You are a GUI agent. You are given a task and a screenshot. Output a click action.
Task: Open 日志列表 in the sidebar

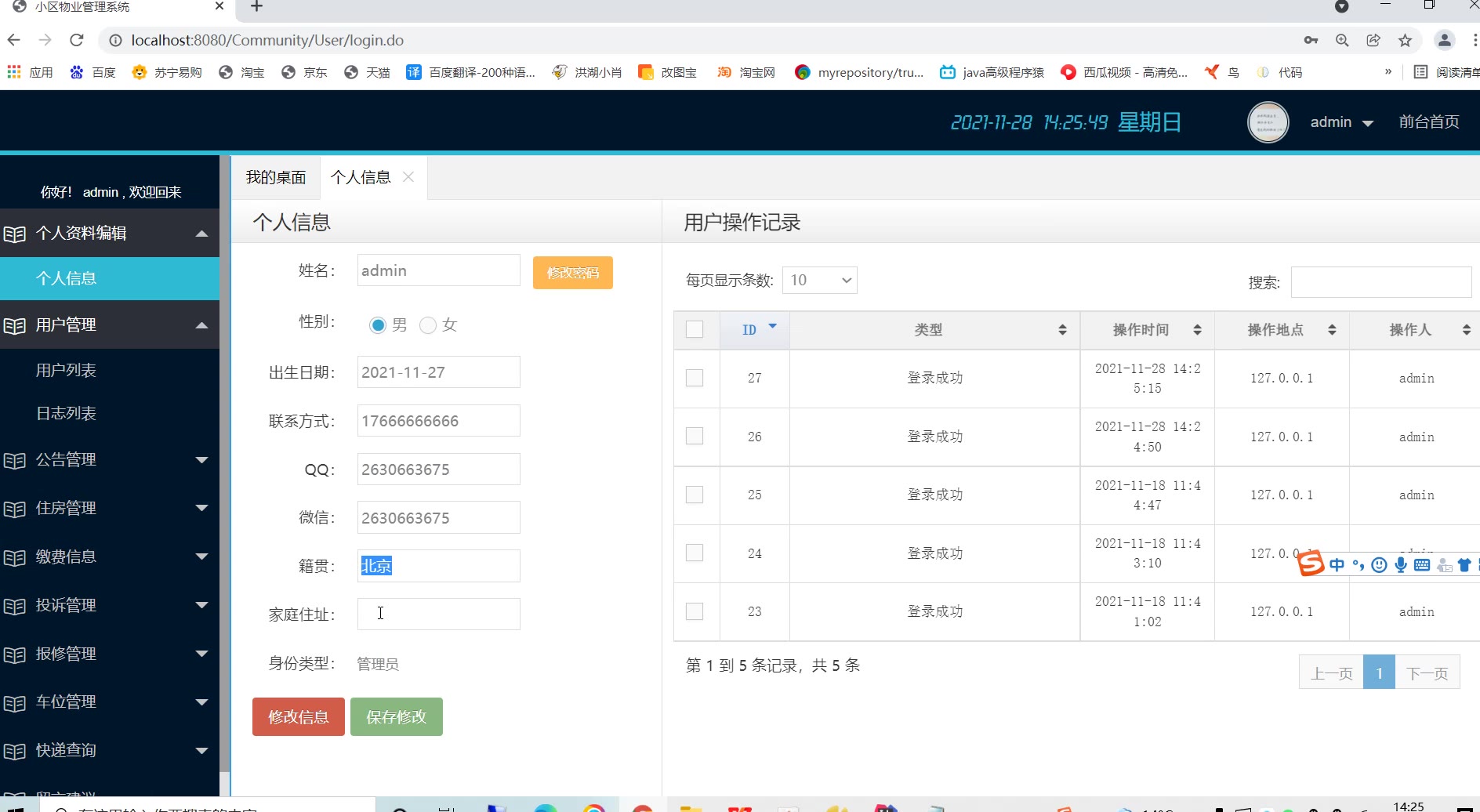(x=66, y=413)
